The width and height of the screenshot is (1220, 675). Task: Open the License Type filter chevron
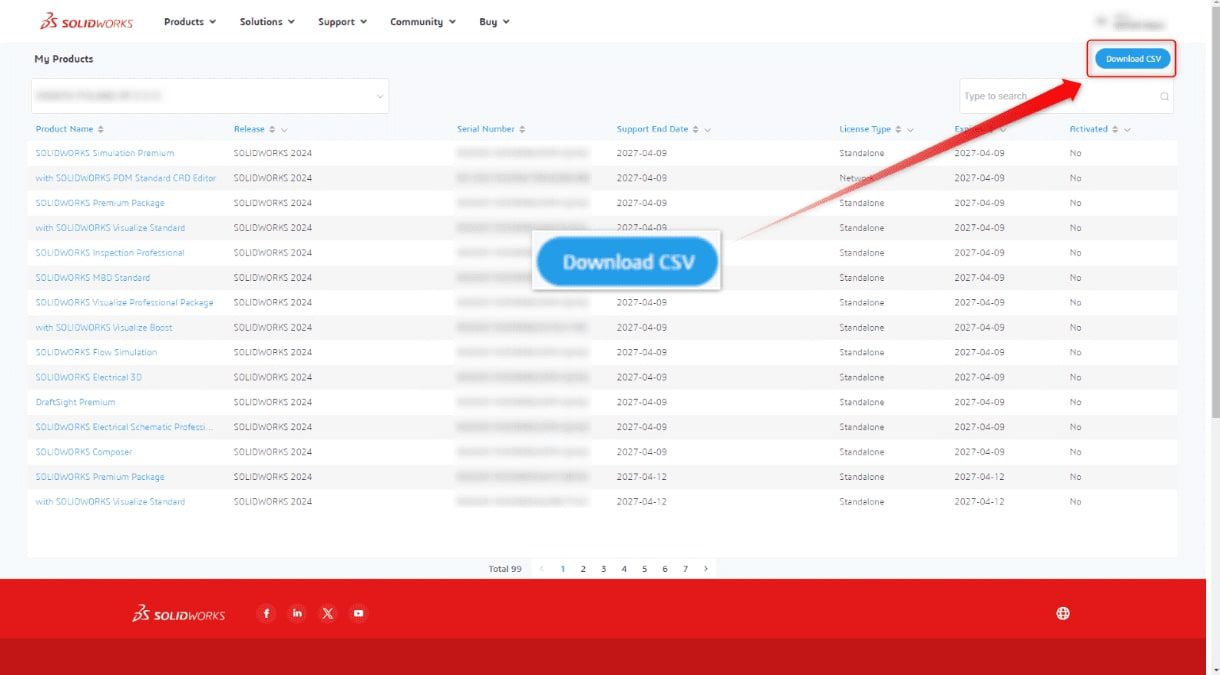click(x=910, y=130)
